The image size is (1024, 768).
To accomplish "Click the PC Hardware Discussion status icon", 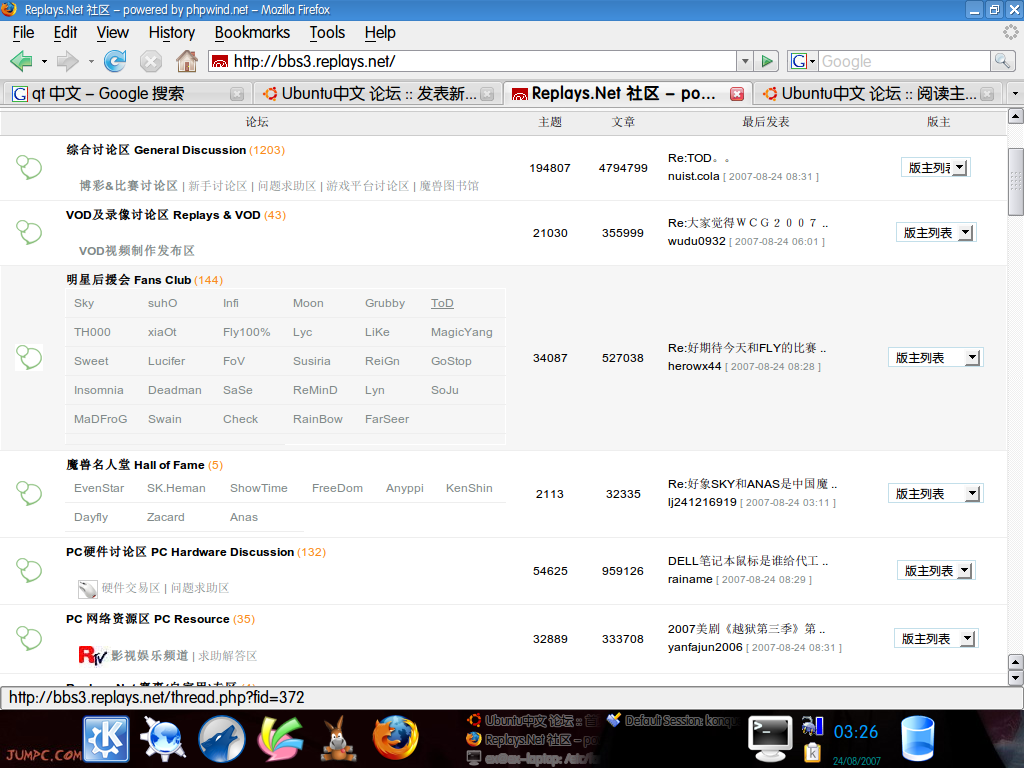I will click(x=29, y=570).
